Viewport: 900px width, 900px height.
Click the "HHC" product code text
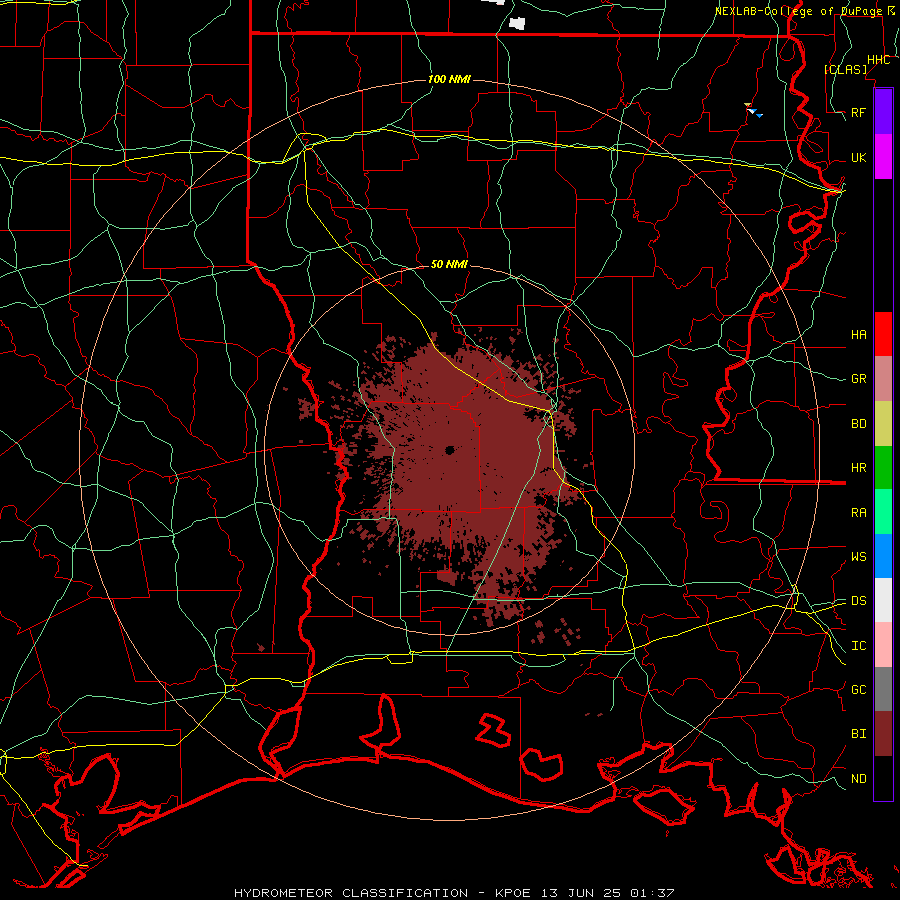click(878, 60)
